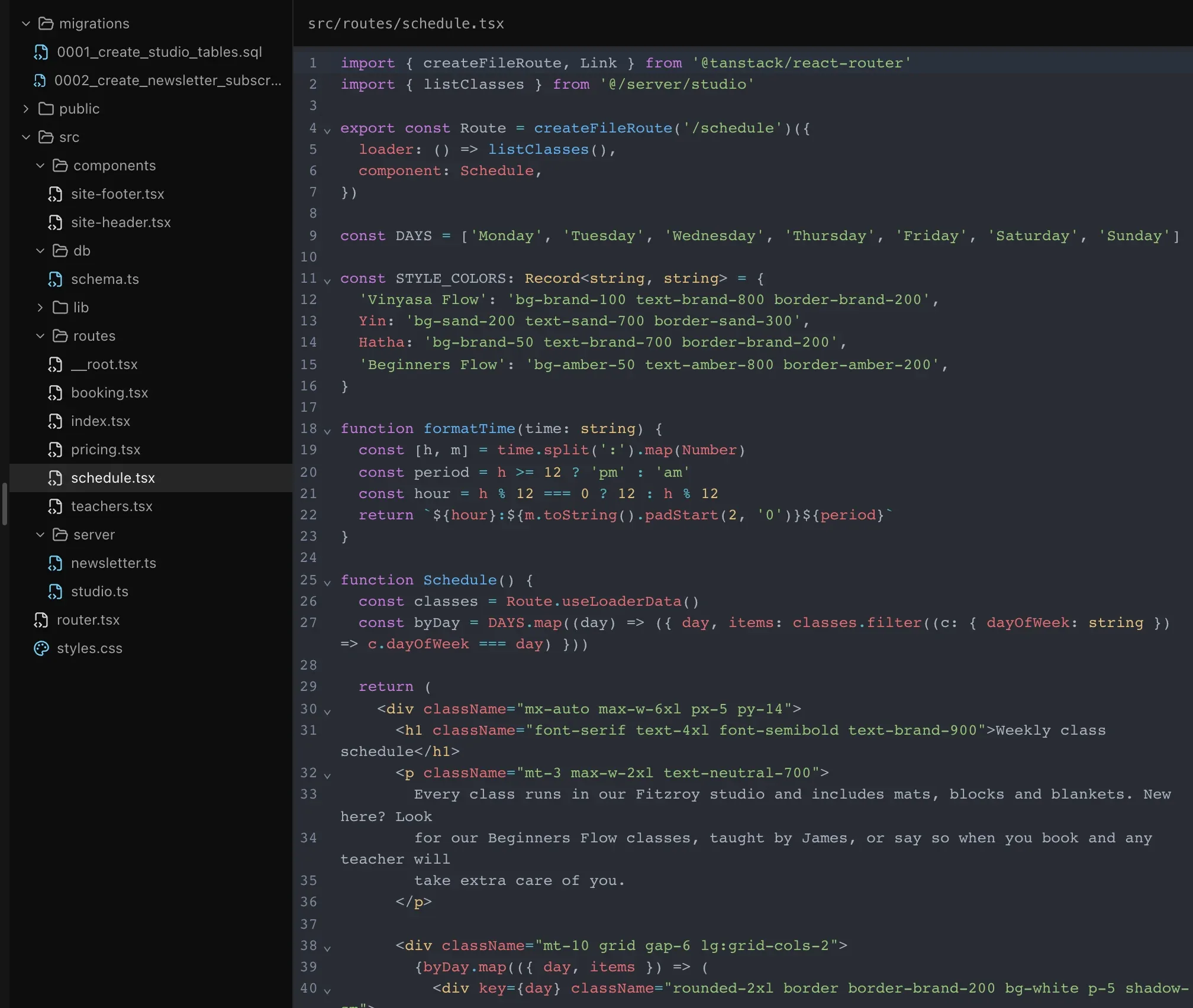Click the pricing.tsx file icon
1193x1008 pixels.
pyautogui.click(x=55, y=450)
